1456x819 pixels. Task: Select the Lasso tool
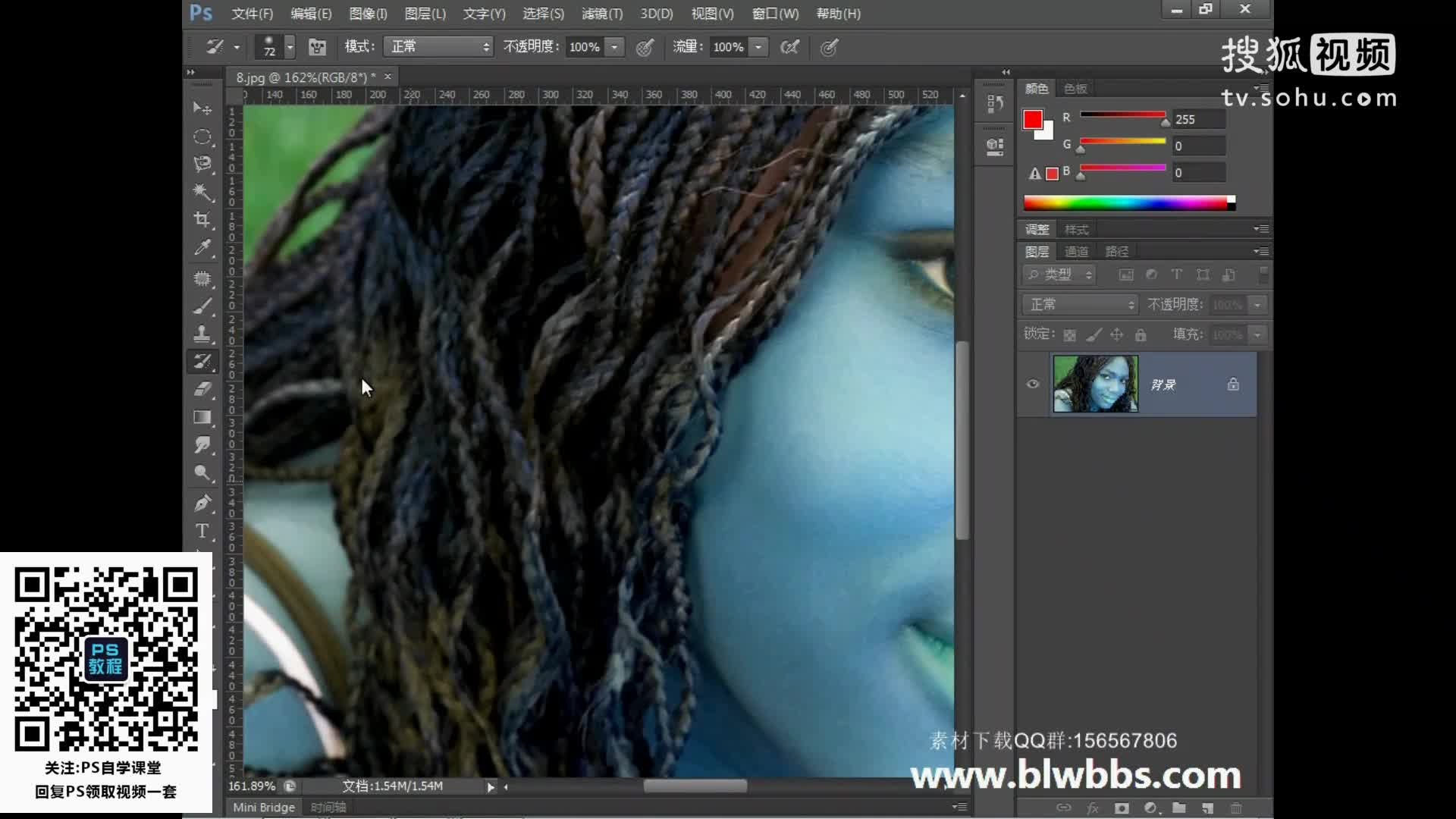point(202,164)
